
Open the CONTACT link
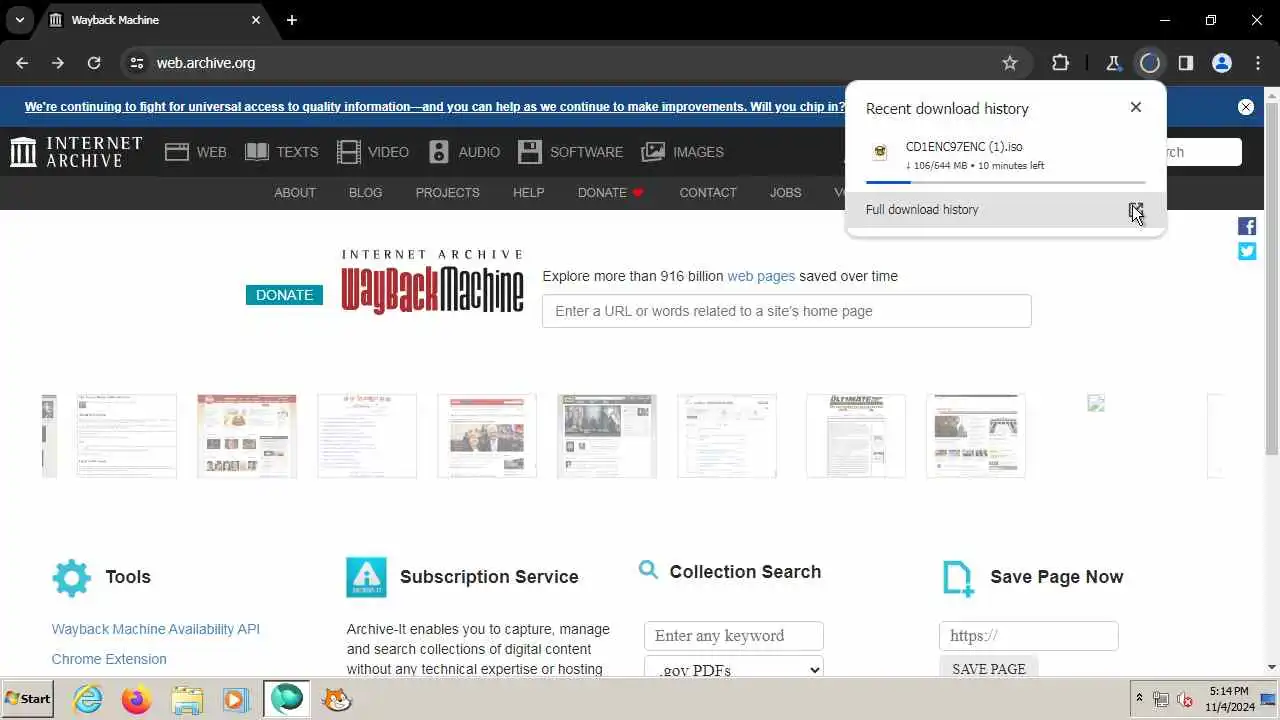[x=708, y=193]
